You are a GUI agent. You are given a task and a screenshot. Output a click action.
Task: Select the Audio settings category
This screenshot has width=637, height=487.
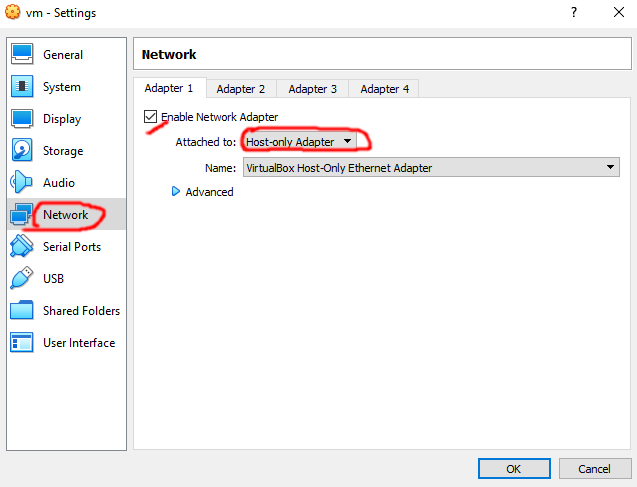67,182
